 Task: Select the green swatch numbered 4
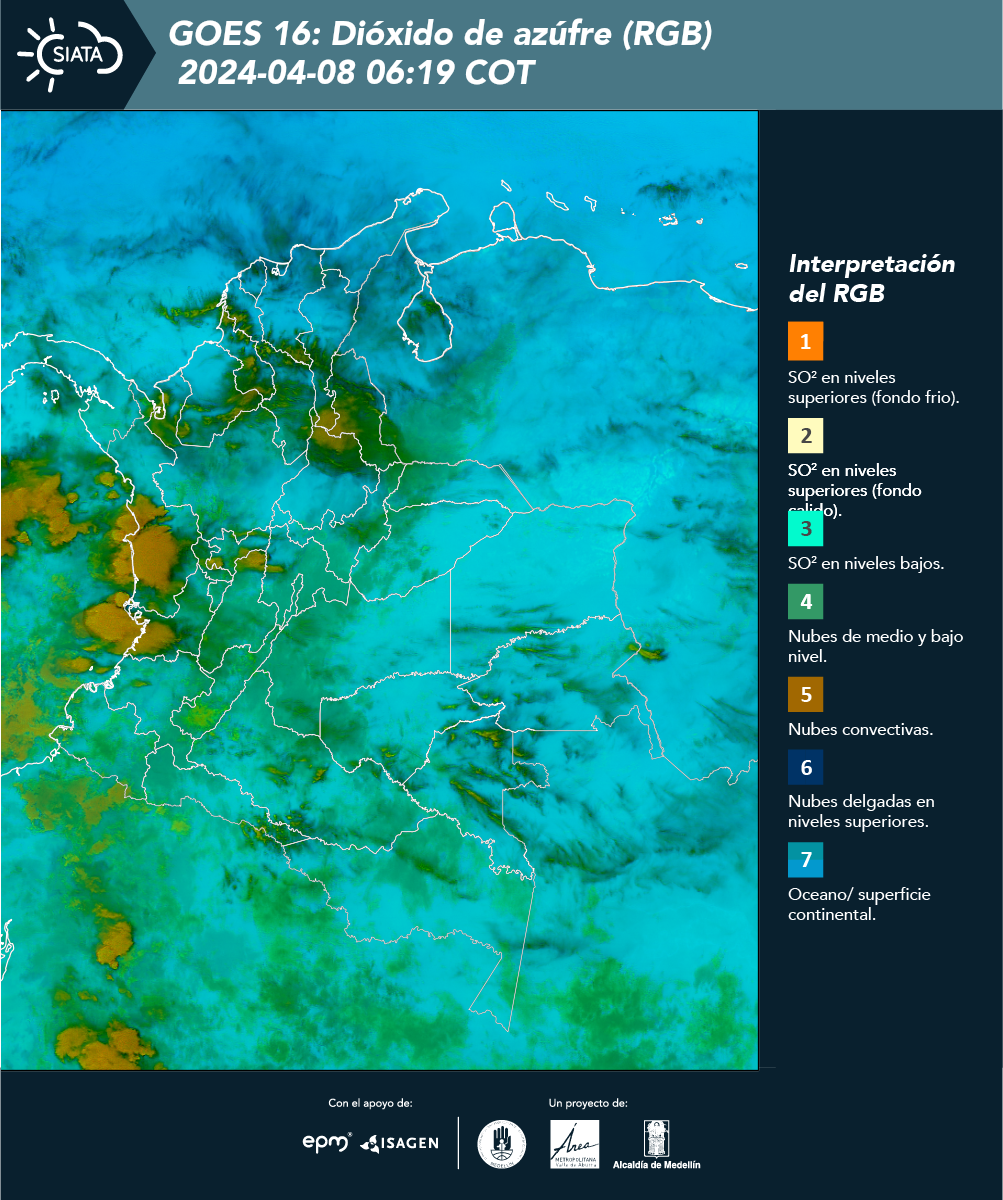805,602
